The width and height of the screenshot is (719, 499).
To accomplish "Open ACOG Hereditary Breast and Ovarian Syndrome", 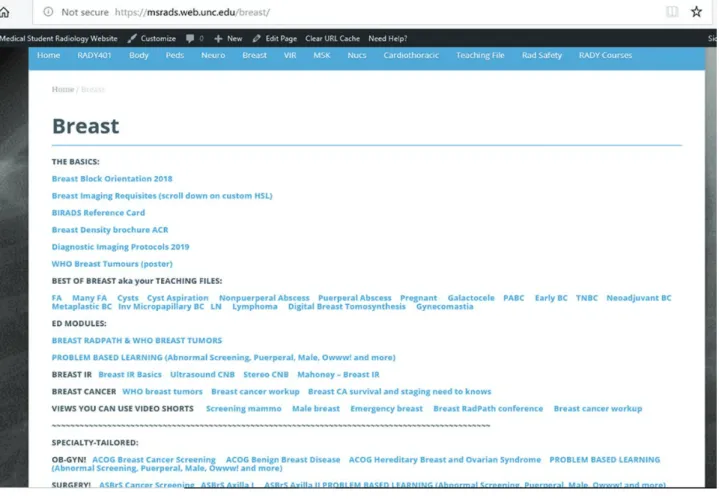I will (445, 460).
